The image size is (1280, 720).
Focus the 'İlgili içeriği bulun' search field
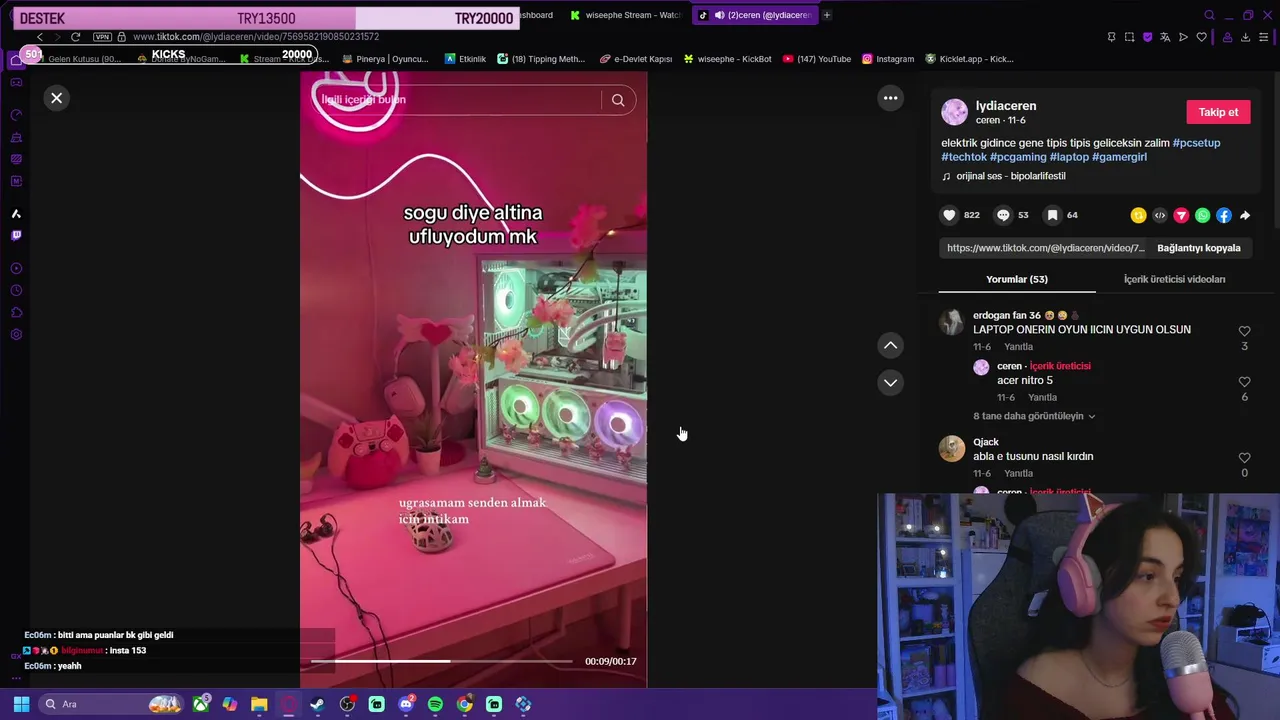pos(460,100)
